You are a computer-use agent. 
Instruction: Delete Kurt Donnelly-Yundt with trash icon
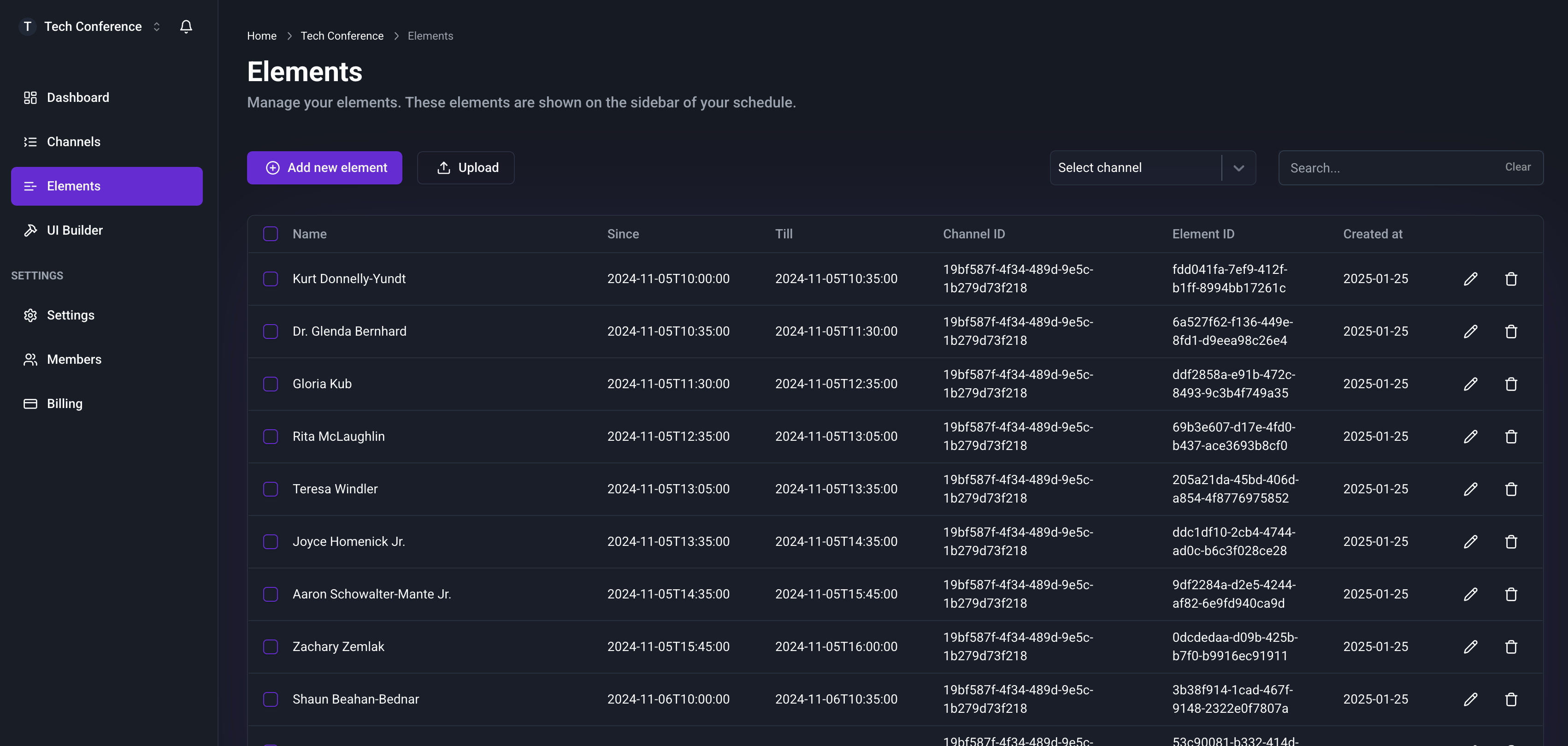[x=1511, y=279]
